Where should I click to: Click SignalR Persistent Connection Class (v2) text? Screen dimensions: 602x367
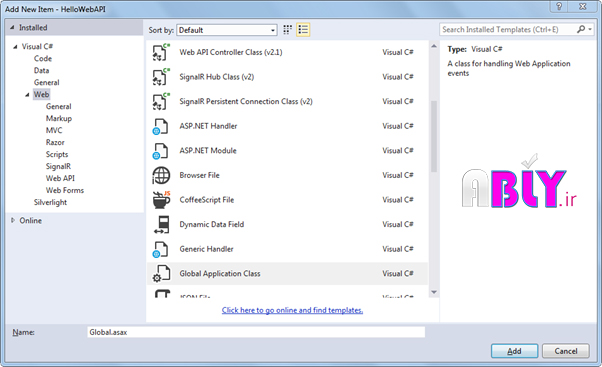[x=246, y=101]
